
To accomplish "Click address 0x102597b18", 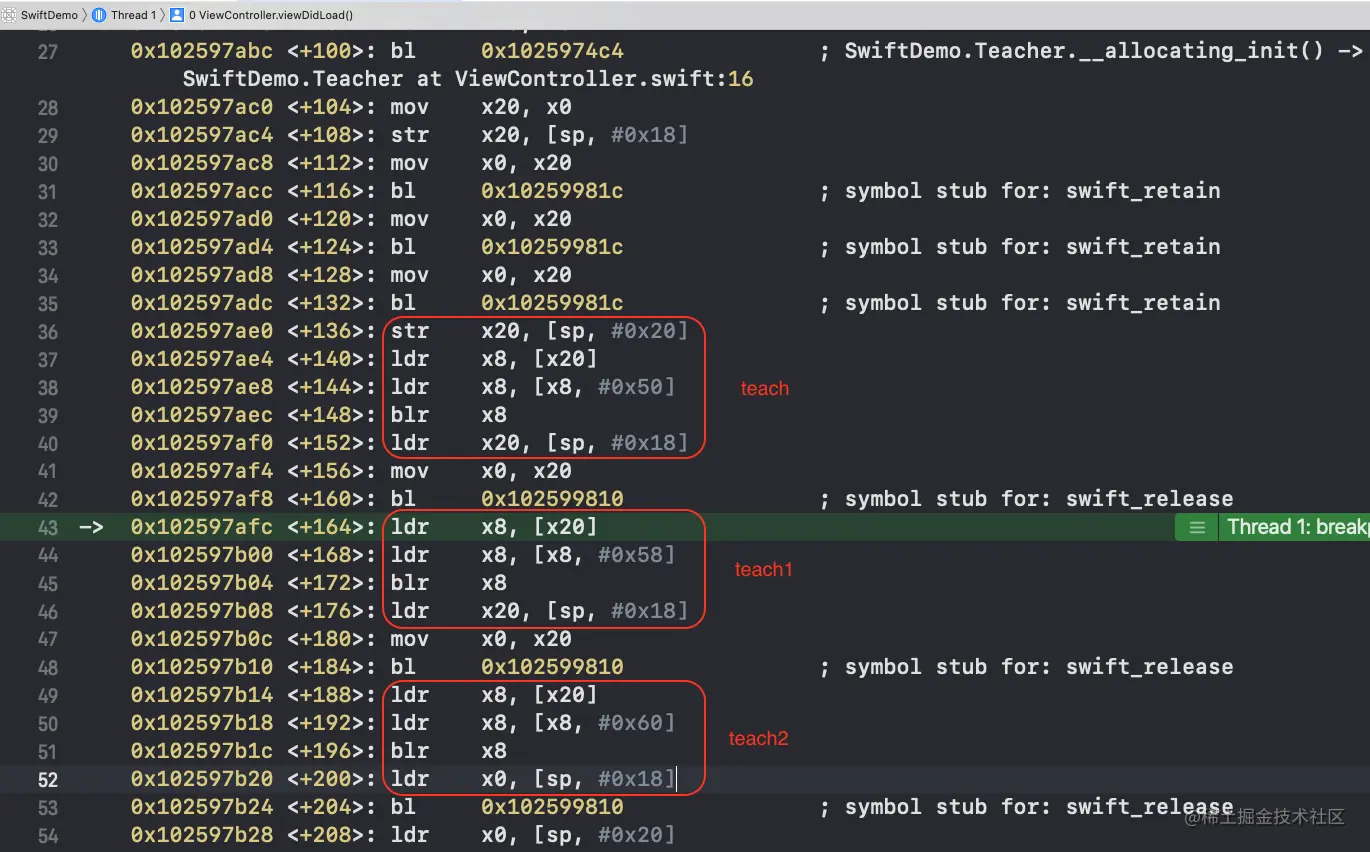I will coord(202,723).
